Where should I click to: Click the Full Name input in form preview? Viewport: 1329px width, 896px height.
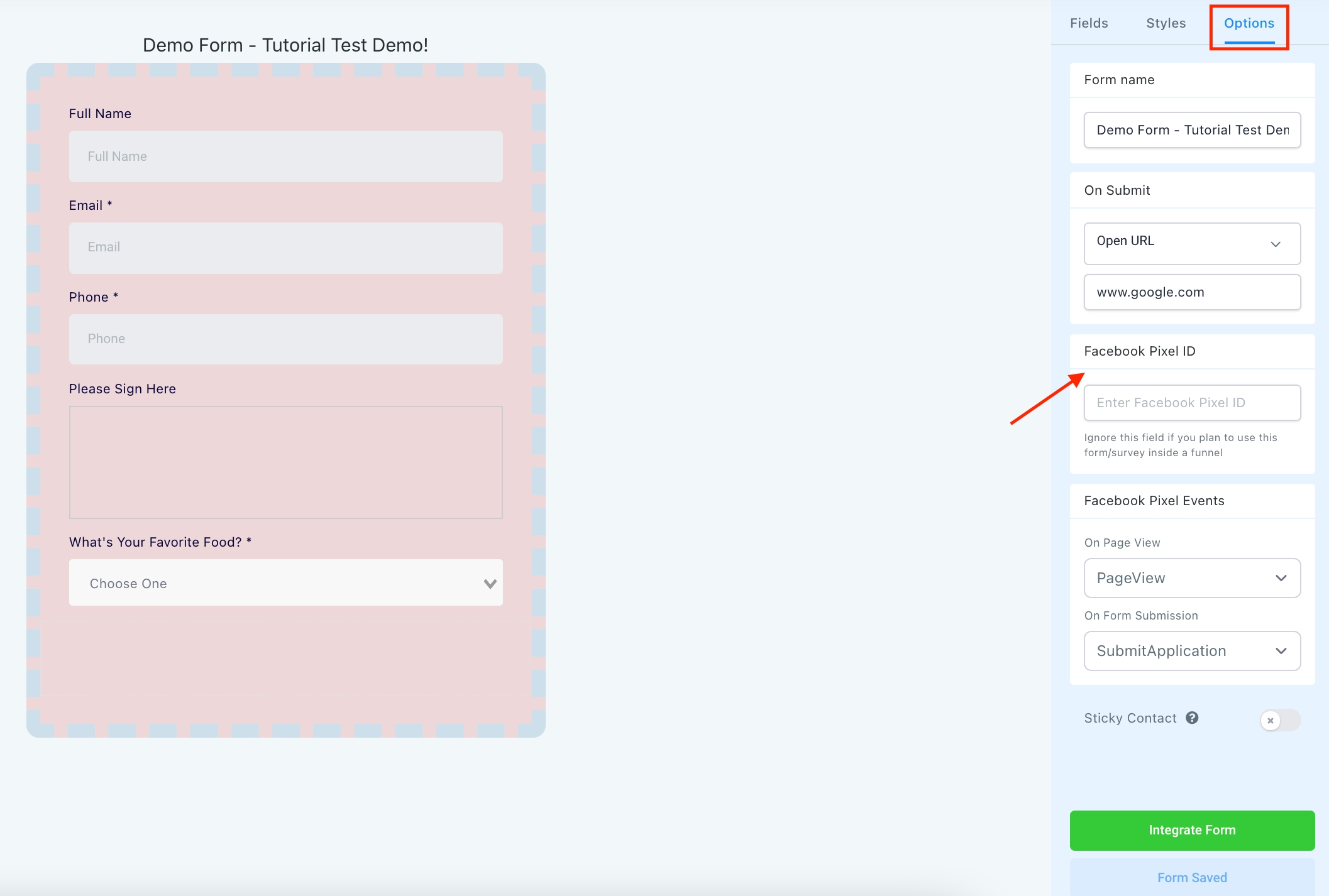[285, 156]
